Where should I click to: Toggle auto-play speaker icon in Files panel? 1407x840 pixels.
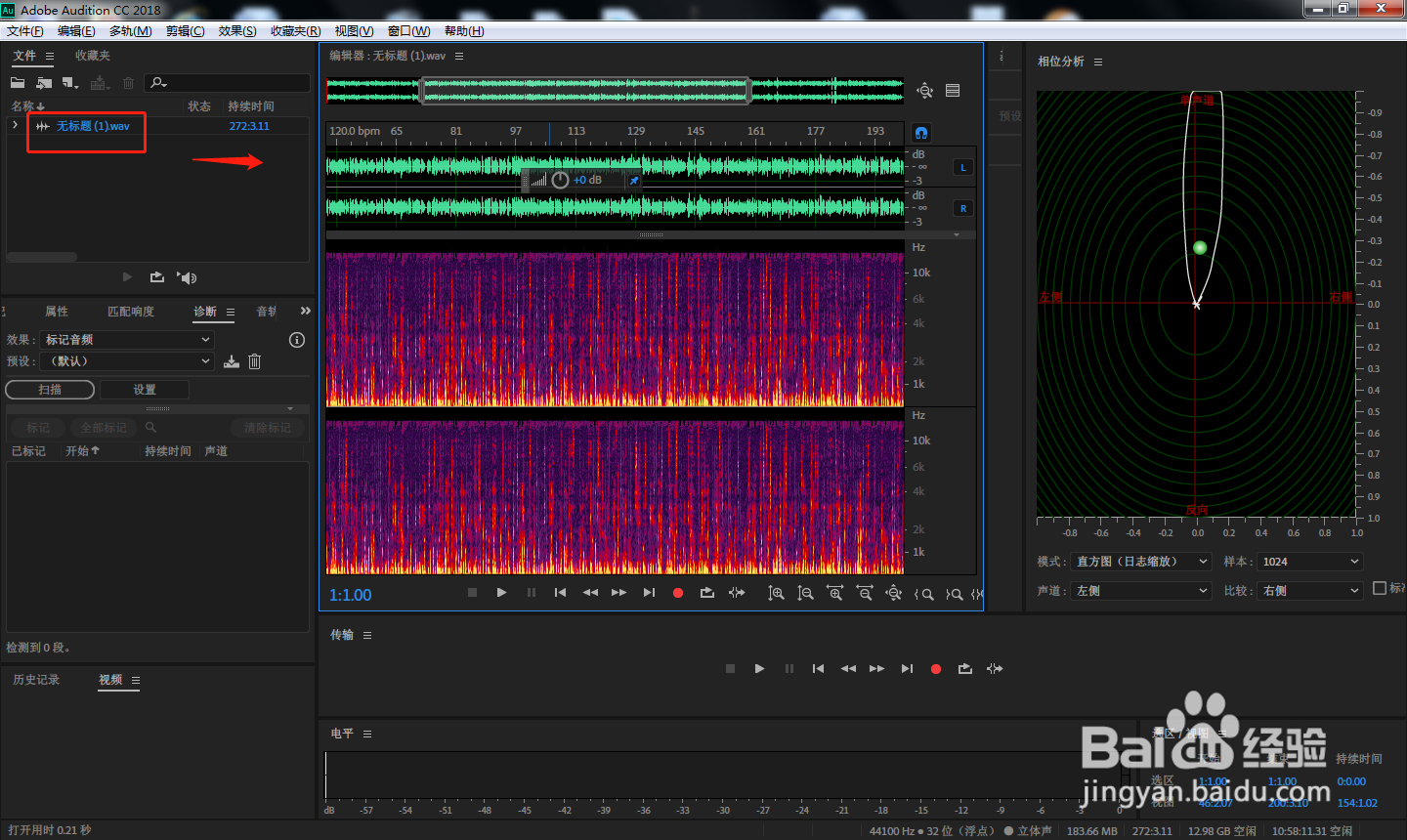tap(187, 277)
